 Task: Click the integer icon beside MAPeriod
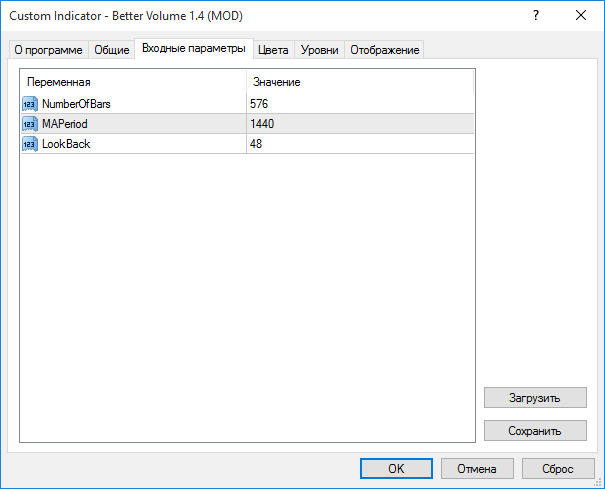[29, 124]
